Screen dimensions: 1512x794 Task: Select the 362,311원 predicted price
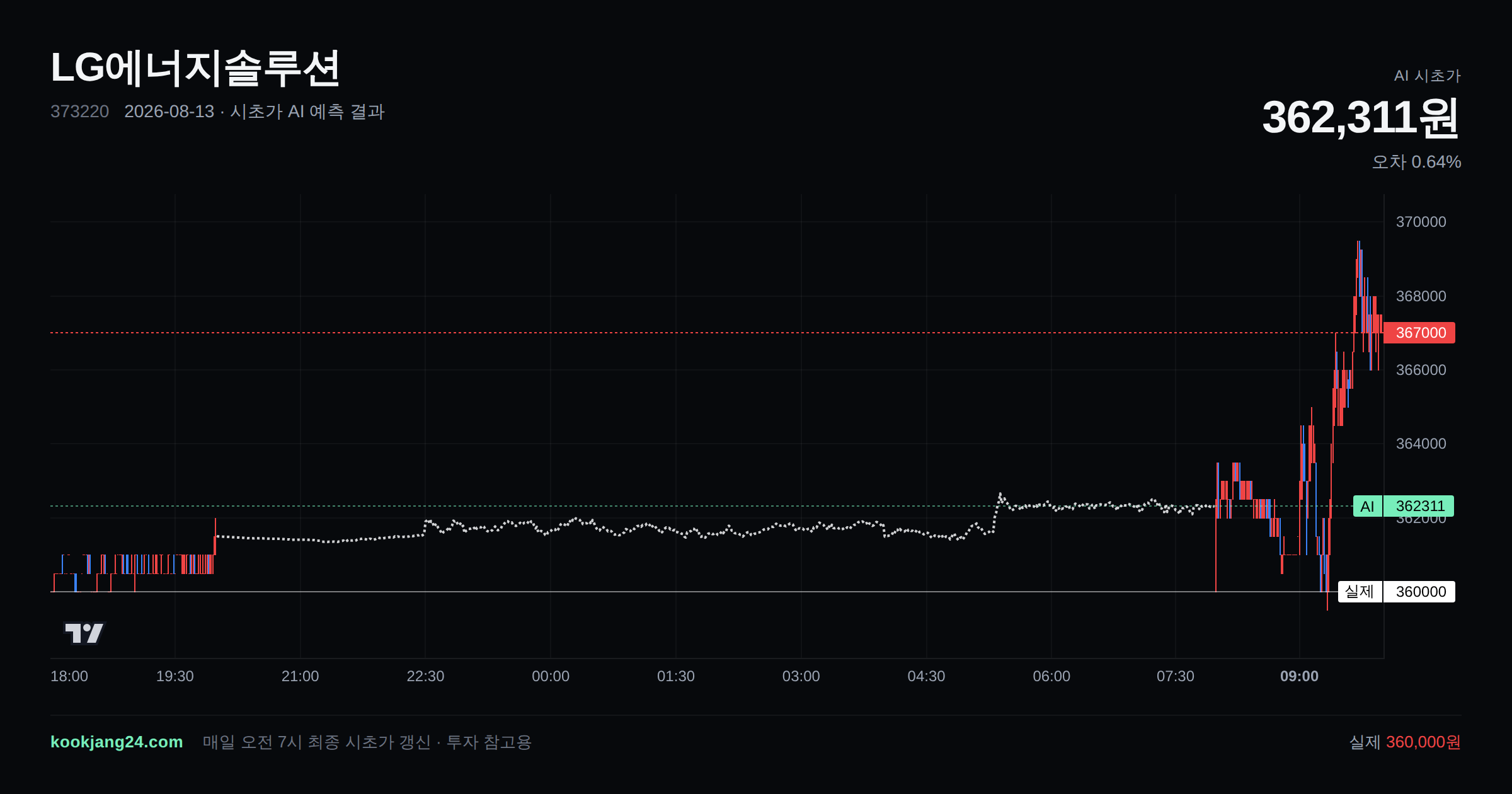pyautogui.click(x=1361, y=118)
